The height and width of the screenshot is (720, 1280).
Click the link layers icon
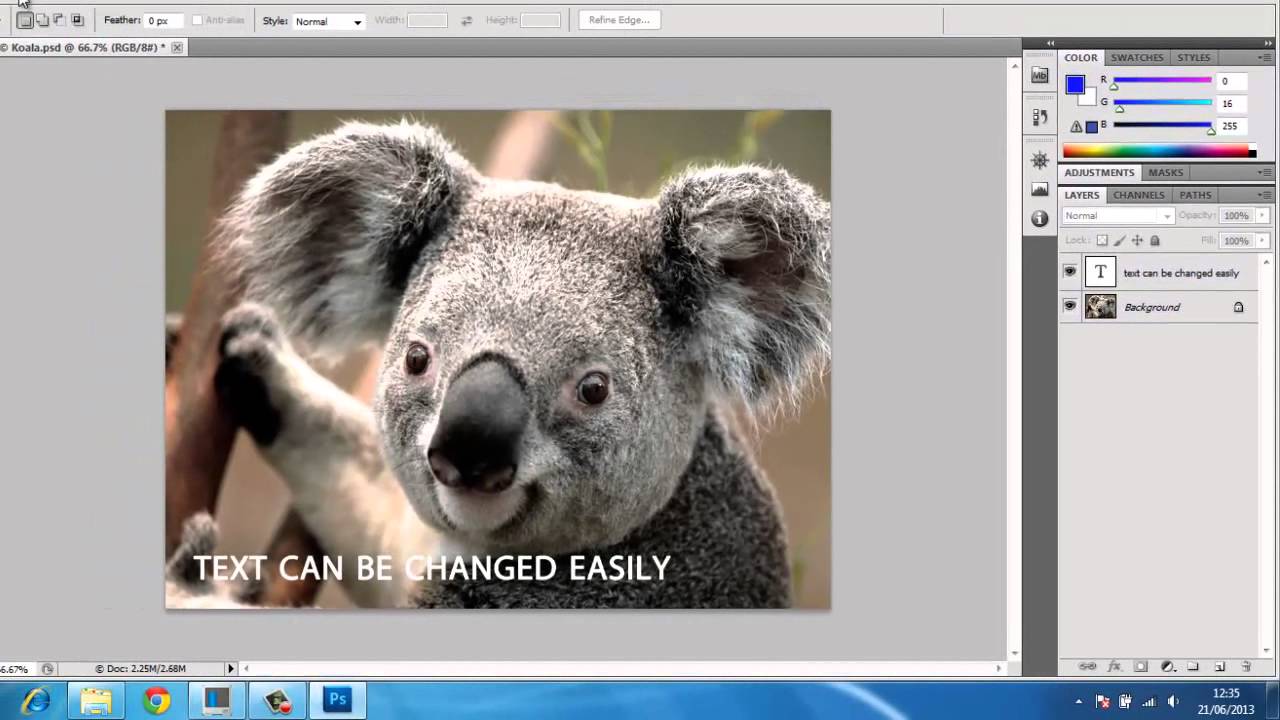(x=1087, y=667)
